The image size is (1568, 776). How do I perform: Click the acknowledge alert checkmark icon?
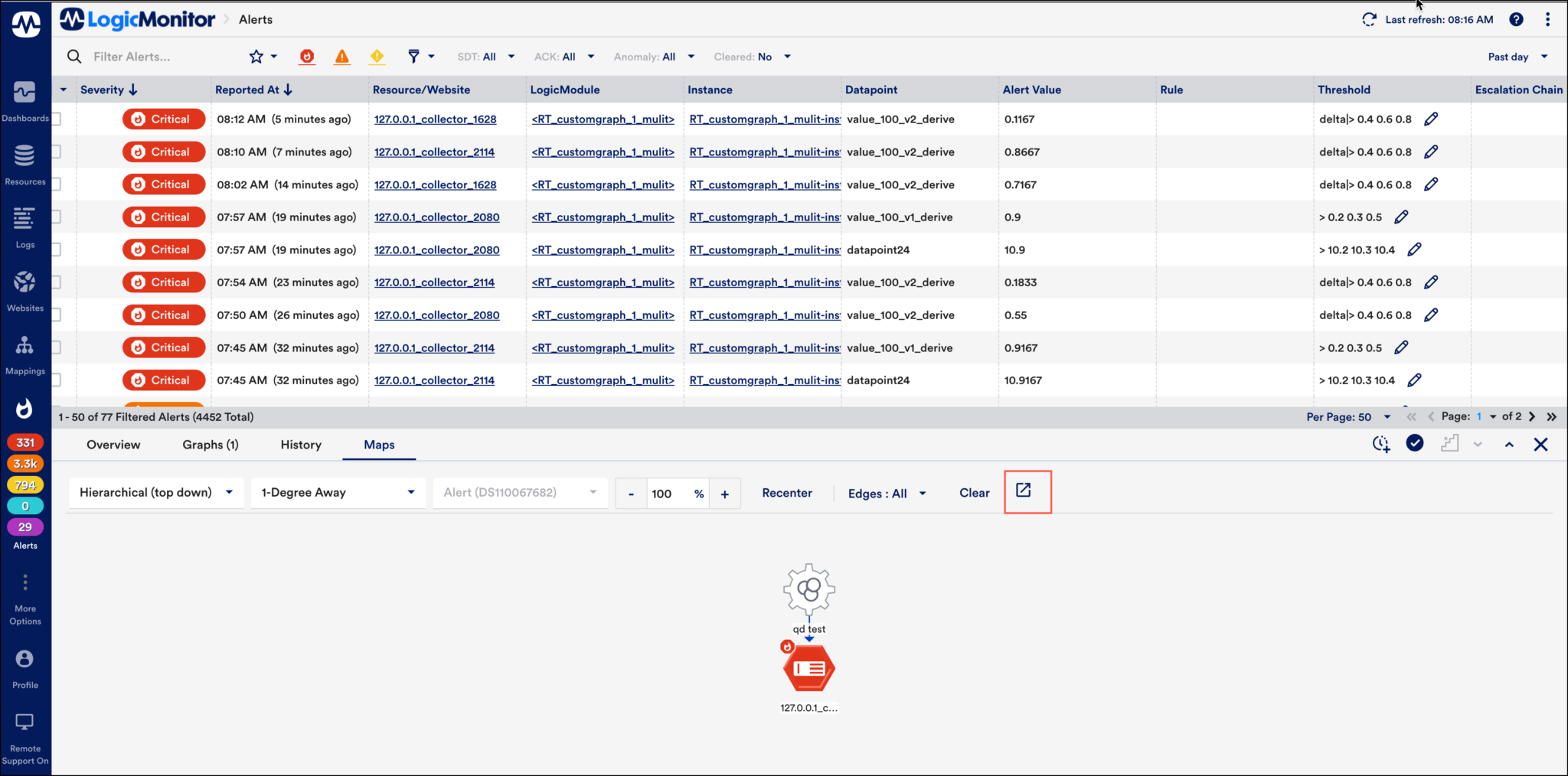click(1414, 443)
